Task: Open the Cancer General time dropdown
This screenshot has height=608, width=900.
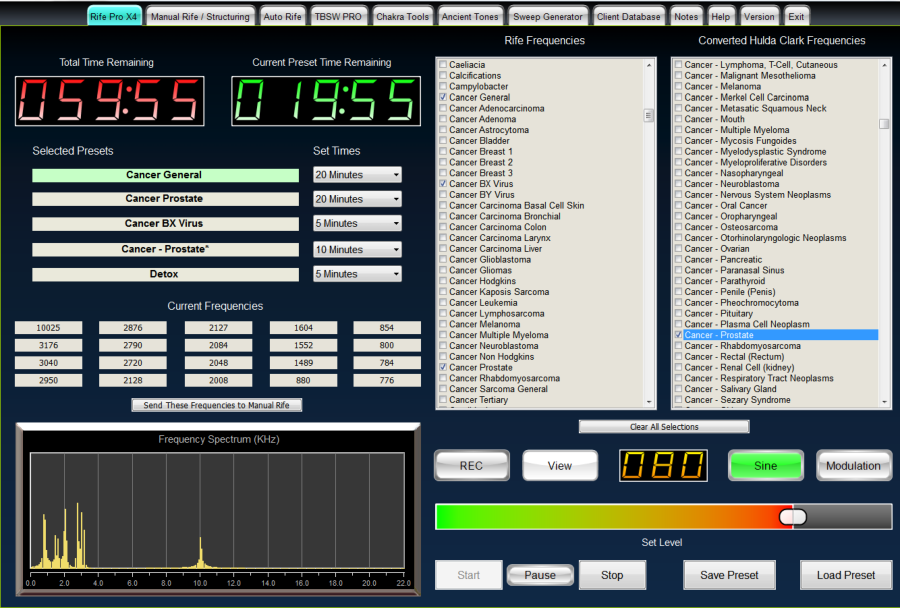Action: (x=357, y=175)
